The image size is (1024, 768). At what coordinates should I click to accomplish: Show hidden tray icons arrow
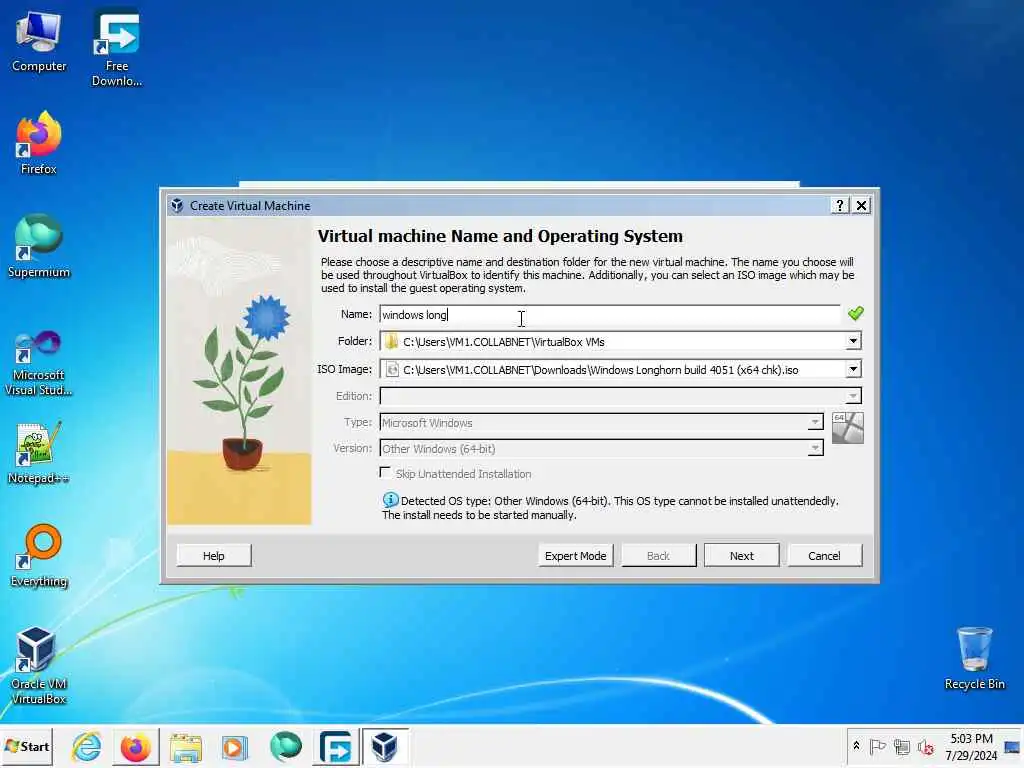(856, 746)
